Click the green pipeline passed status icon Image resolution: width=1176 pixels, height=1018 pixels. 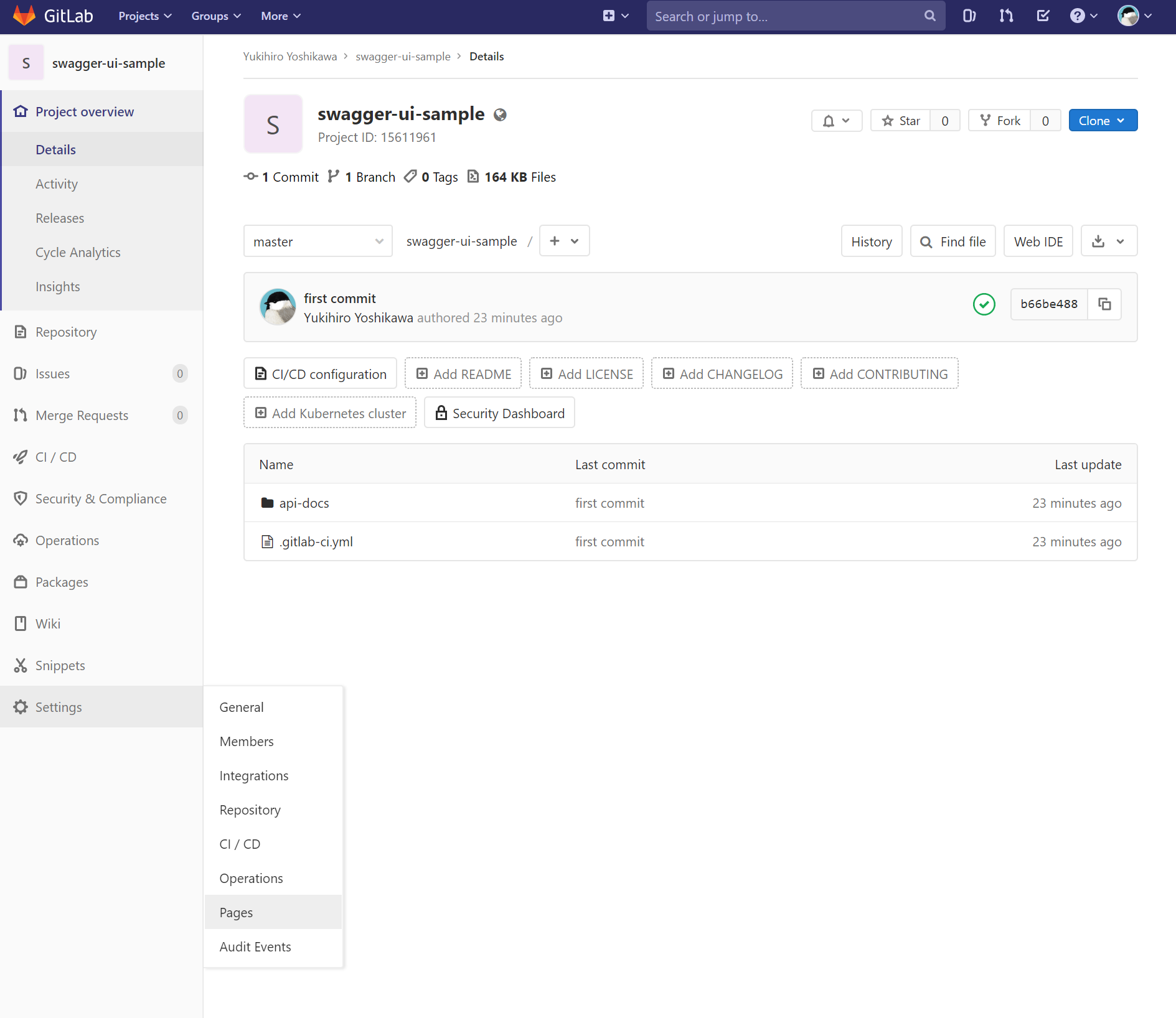(984, 304)
